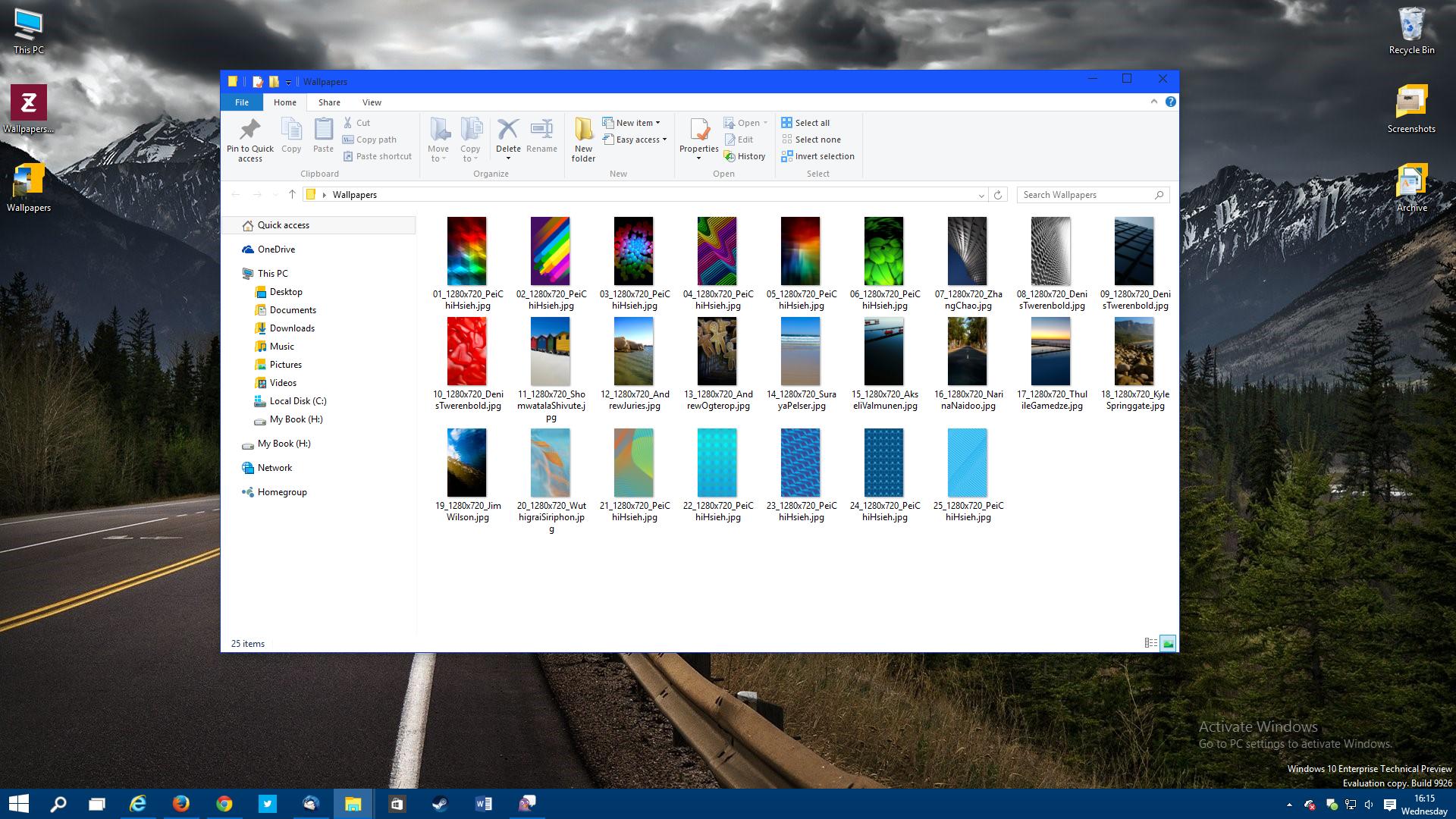The image size is (1456, 819).
Task: Open the Share tab in ribbon
Action: [329, 102]
